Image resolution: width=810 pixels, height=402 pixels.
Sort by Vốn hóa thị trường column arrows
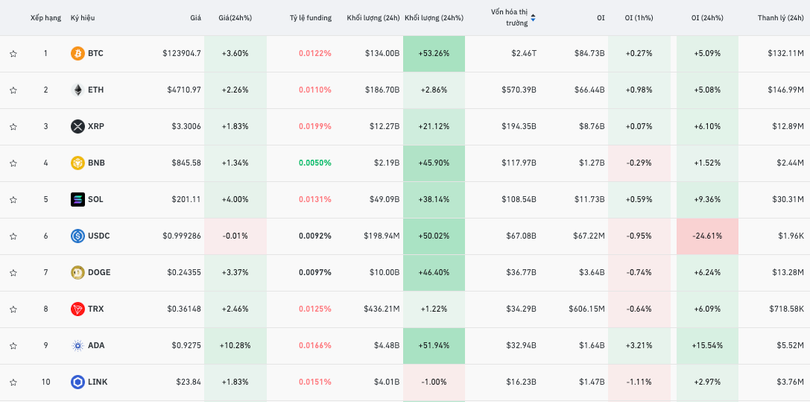tap(533, 18)
